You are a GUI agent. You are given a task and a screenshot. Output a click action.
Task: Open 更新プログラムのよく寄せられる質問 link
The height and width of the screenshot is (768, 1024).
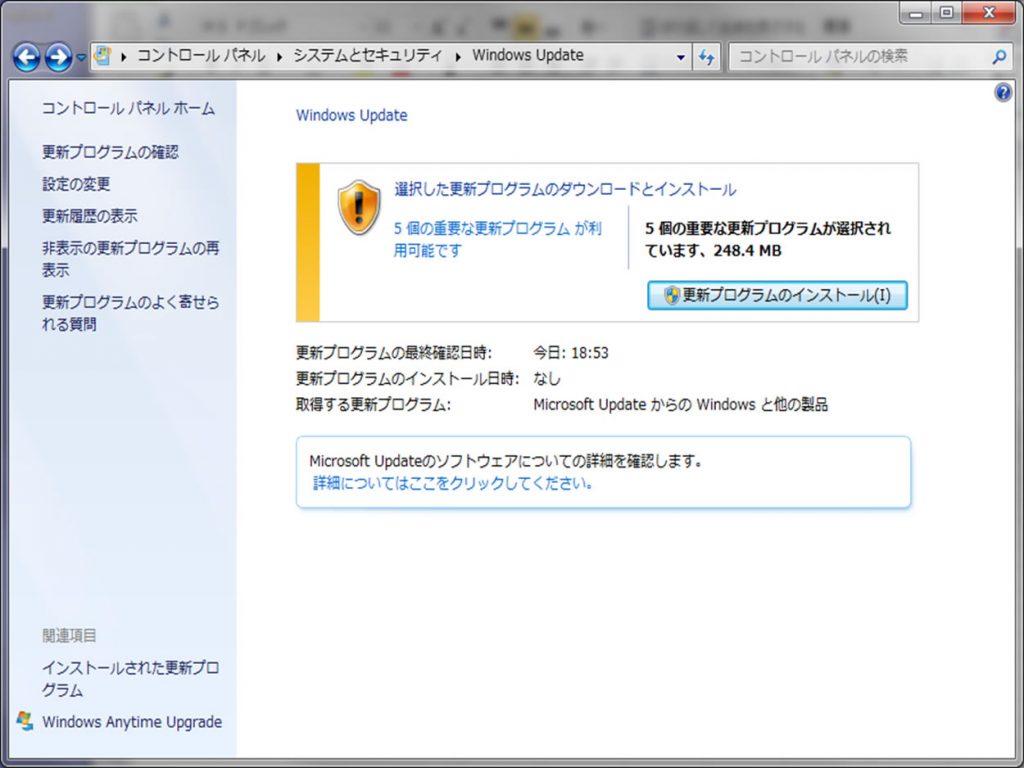(x=131, y=313)
